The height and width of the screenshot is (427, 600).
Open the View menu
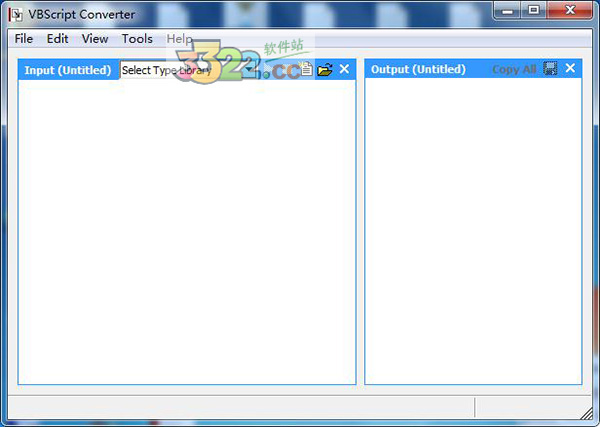click(95, 39)
